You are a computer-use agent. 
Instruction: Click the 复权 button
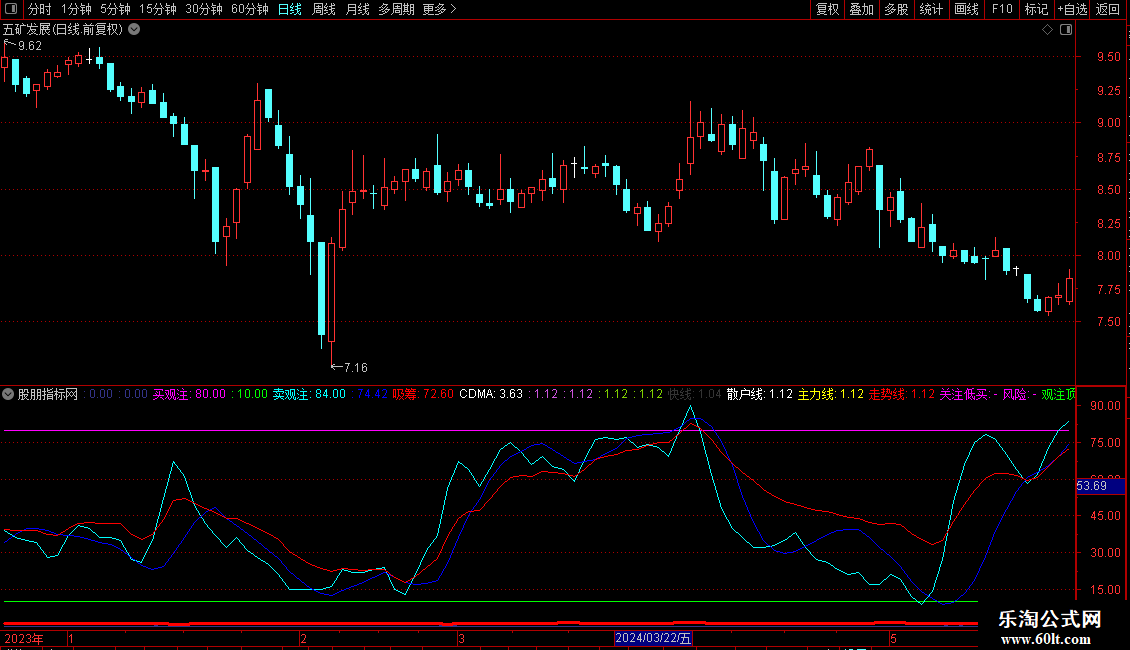click(827, 9)
